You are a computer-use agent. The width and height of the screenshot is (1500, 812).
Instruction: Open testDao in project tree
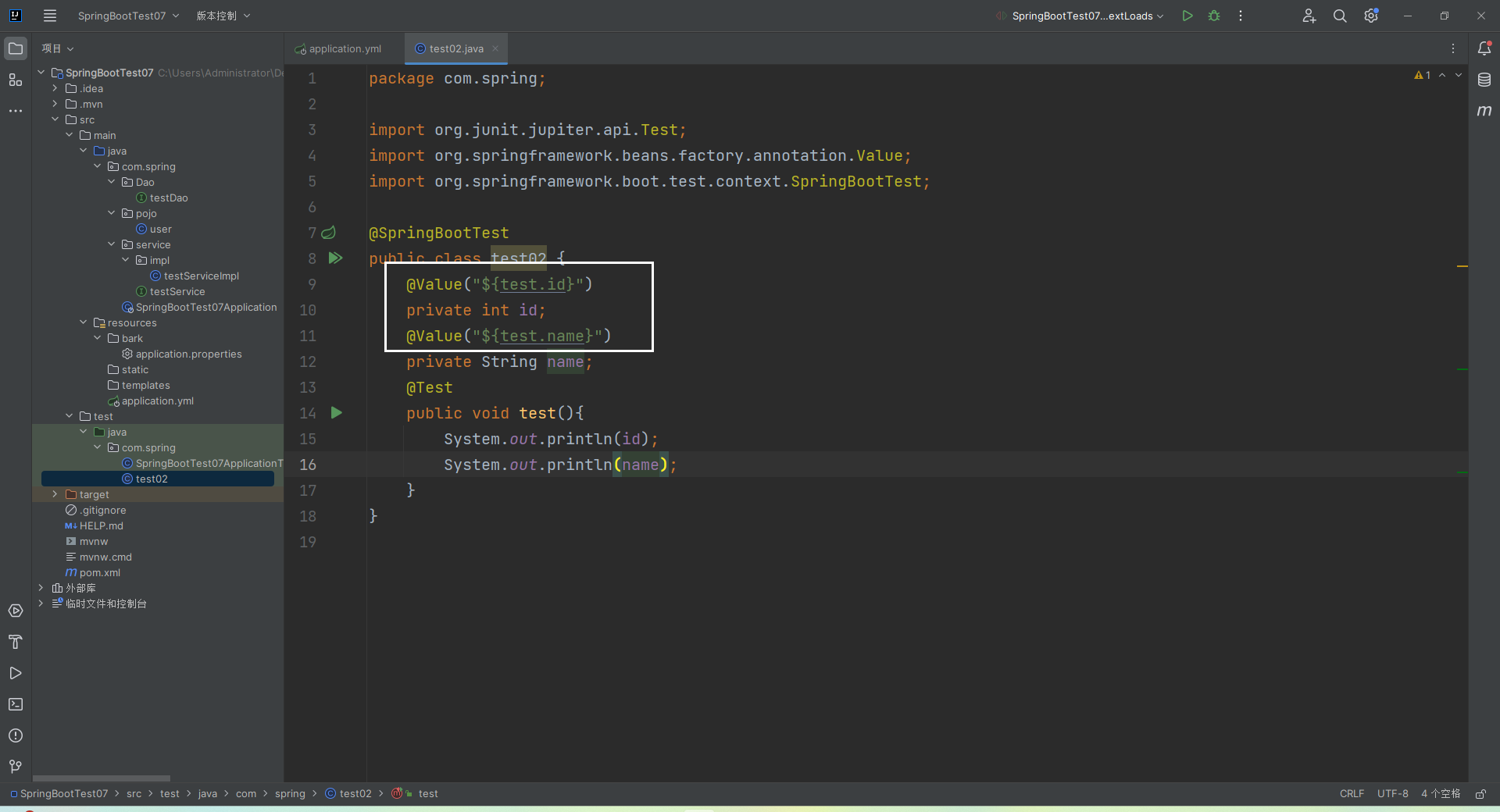click(162, 198)
